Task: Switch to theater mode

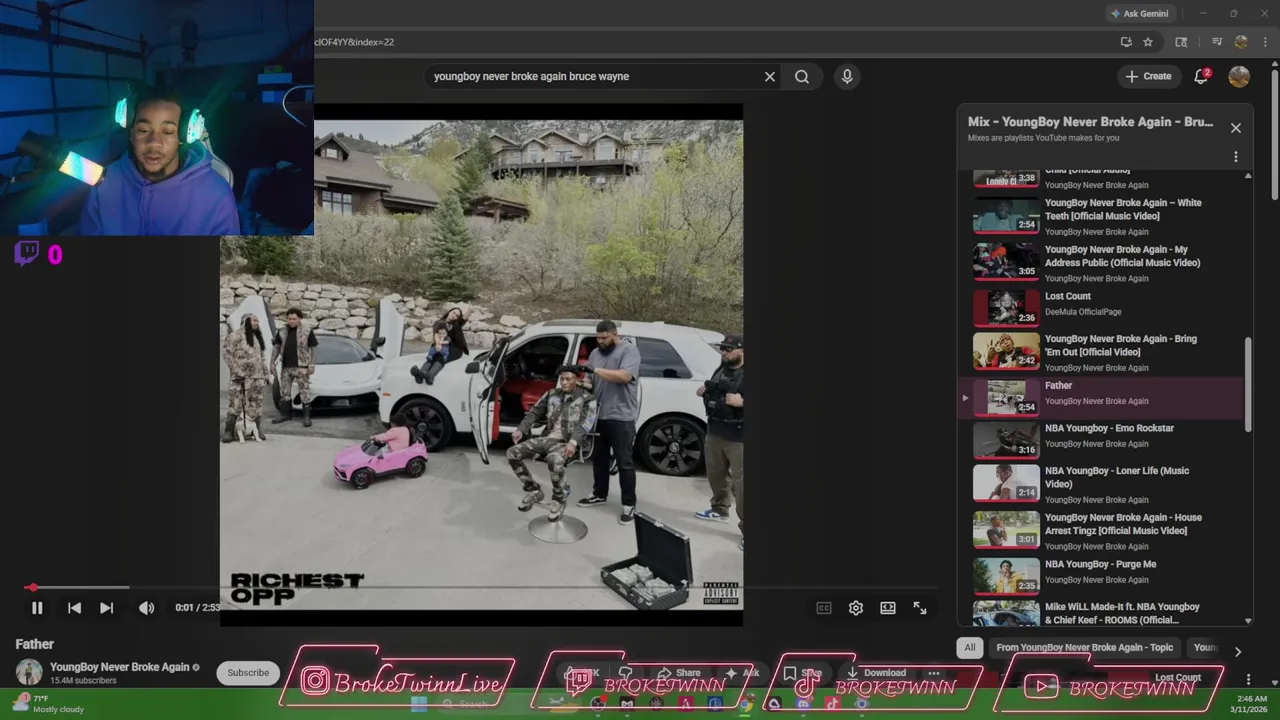Action: (888, 608)
